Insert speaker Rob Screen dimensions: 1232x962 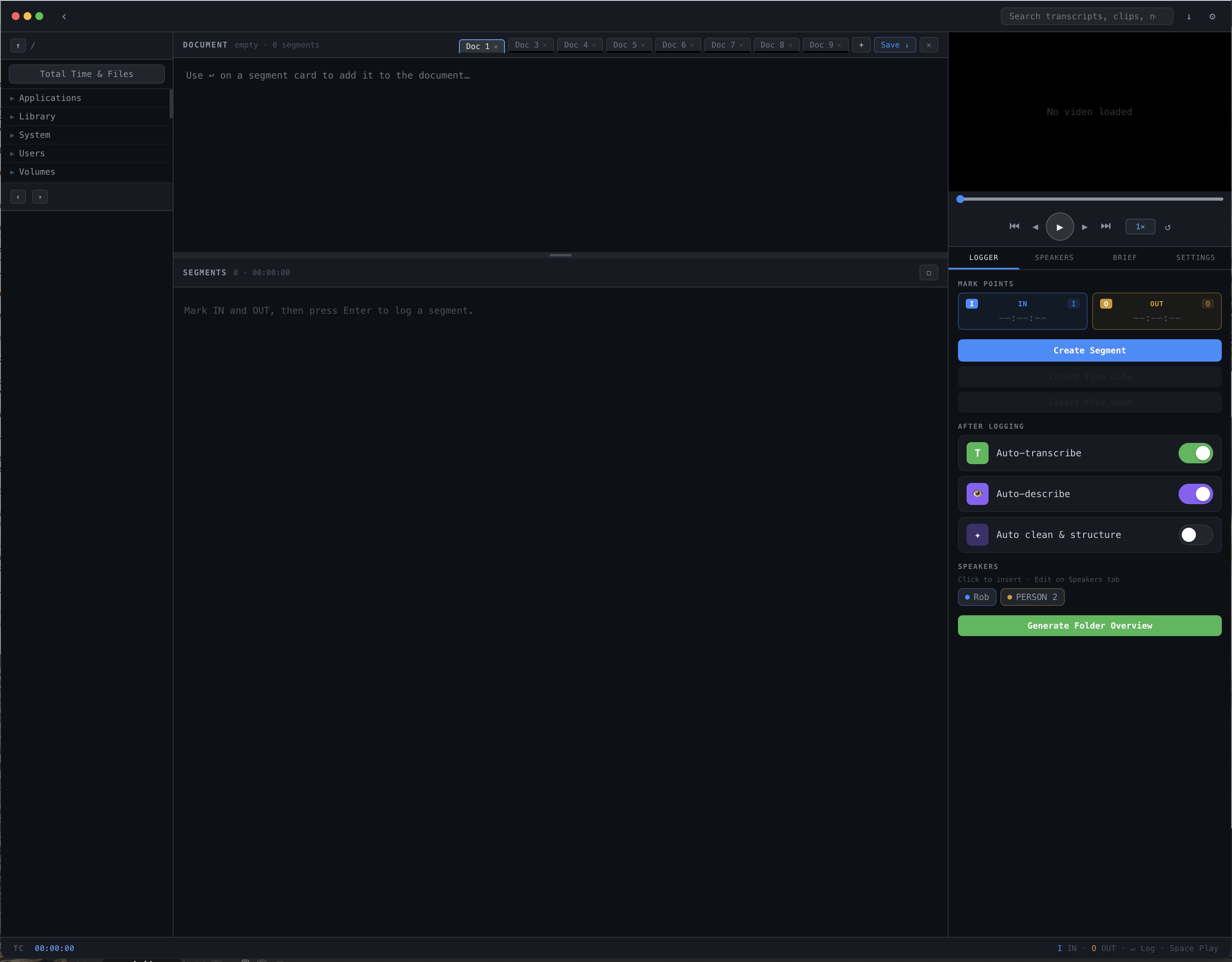click(x=976, y=597)
